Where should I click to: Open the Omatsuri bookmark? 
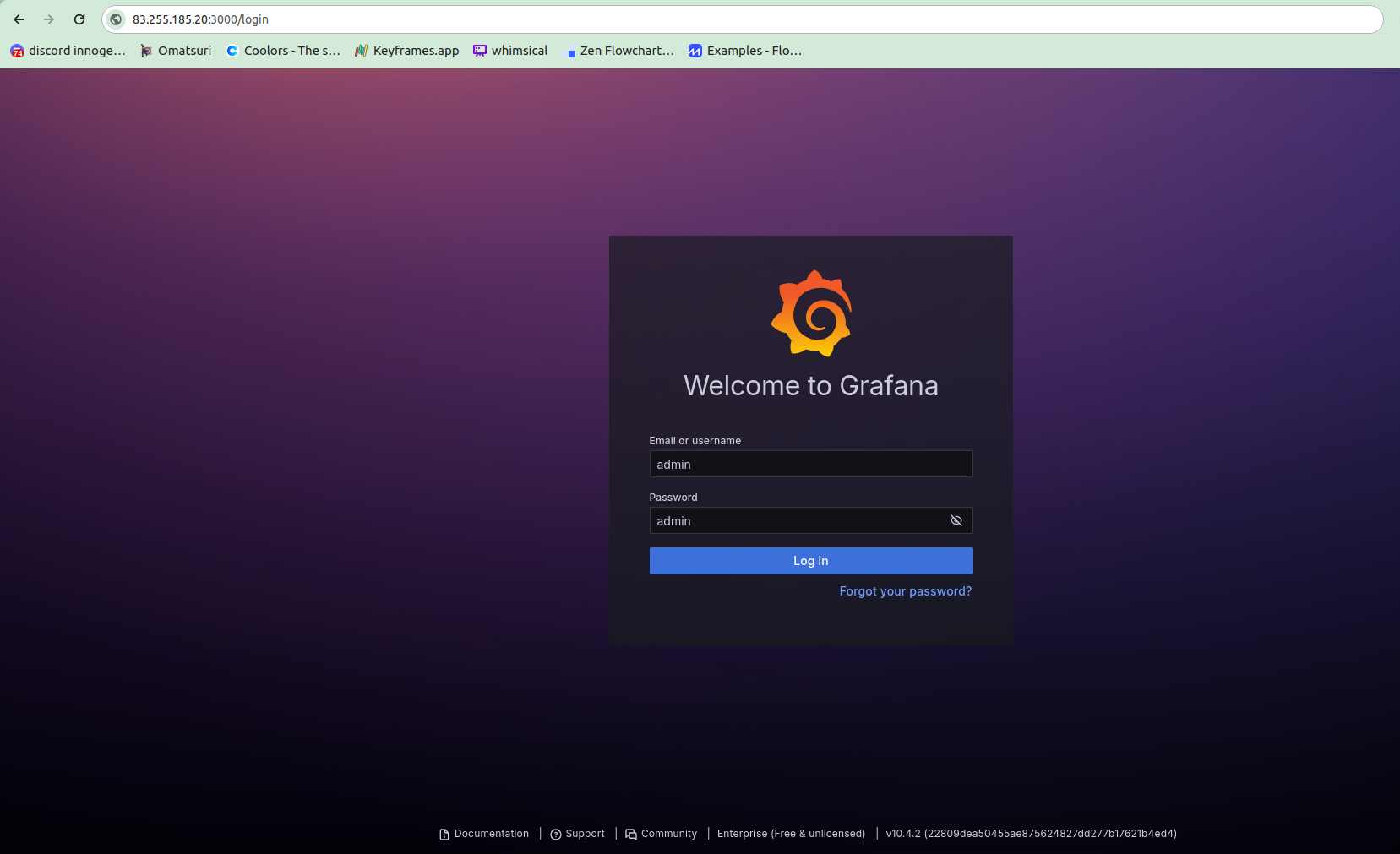coord(176,51)
